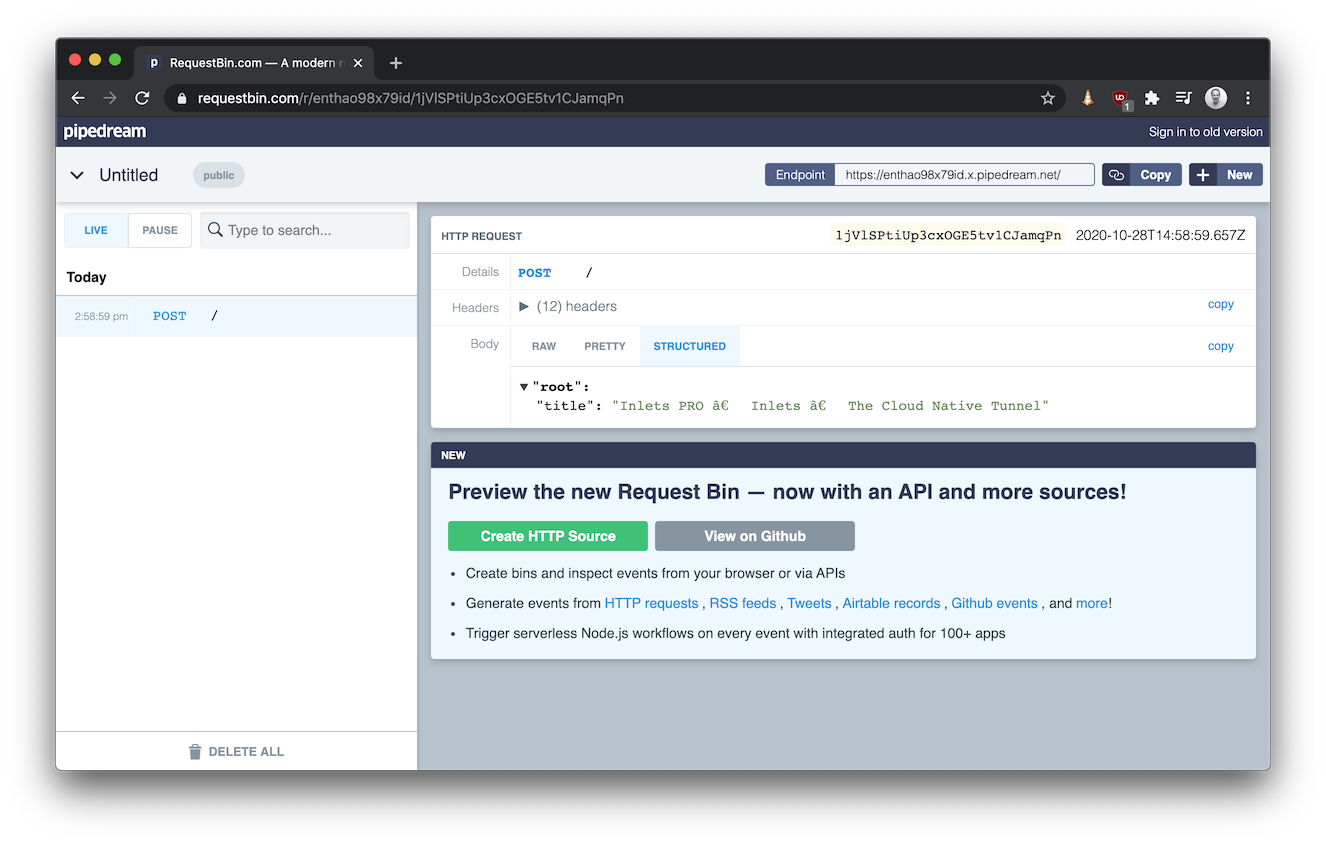Click the site lock icon in address bar
This screenshot has height=844, width=1326.
coord(182,99)
